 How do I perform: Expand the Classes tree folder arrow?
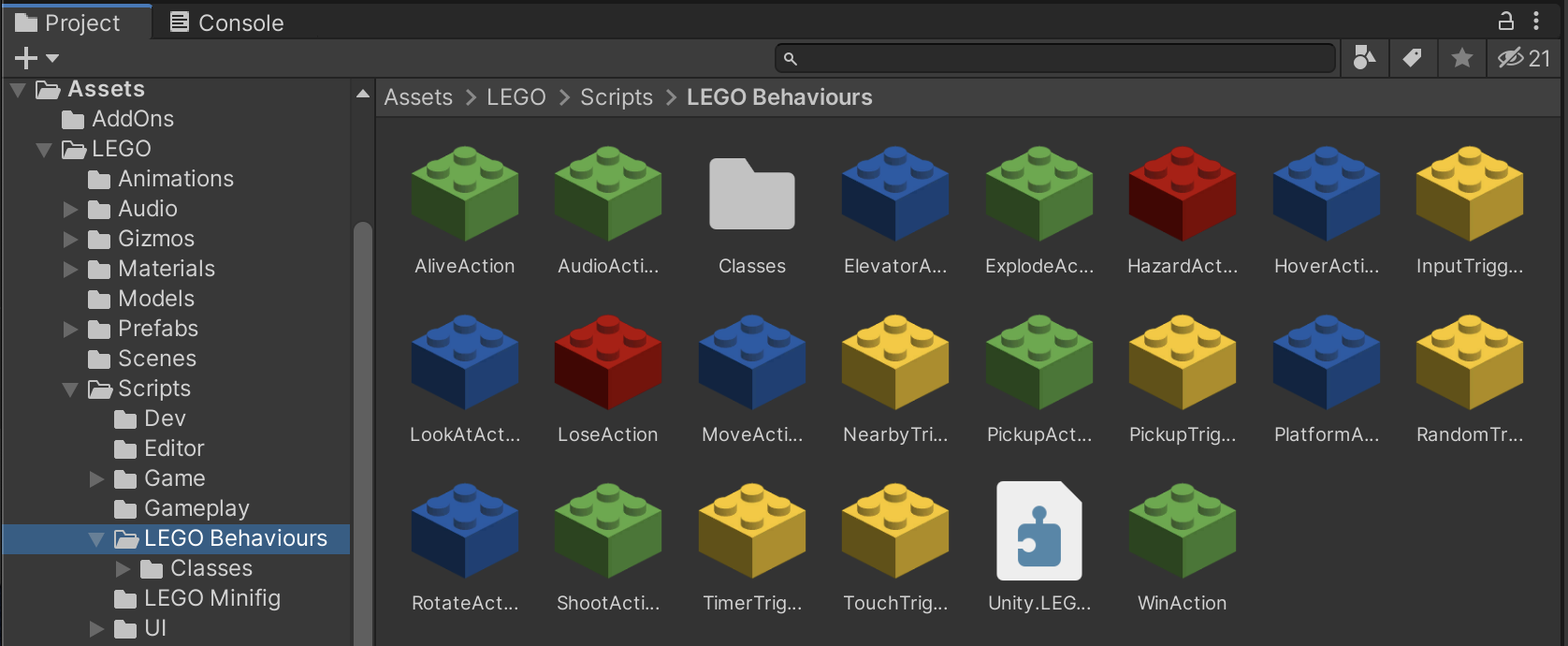coord(123,568)
